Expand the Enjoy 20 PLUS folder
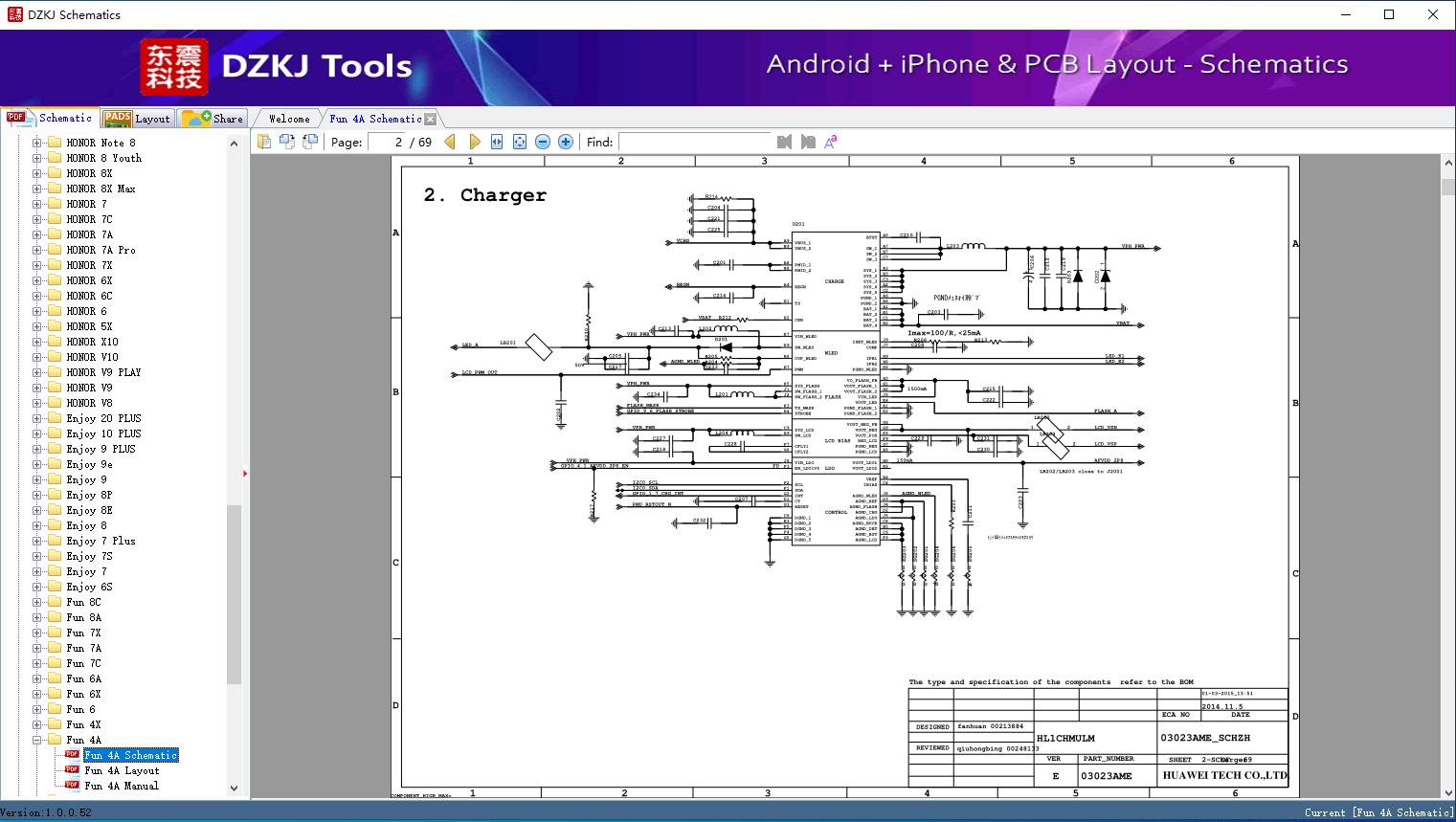The image size is (1456, 822). click(x=37, y=418)
